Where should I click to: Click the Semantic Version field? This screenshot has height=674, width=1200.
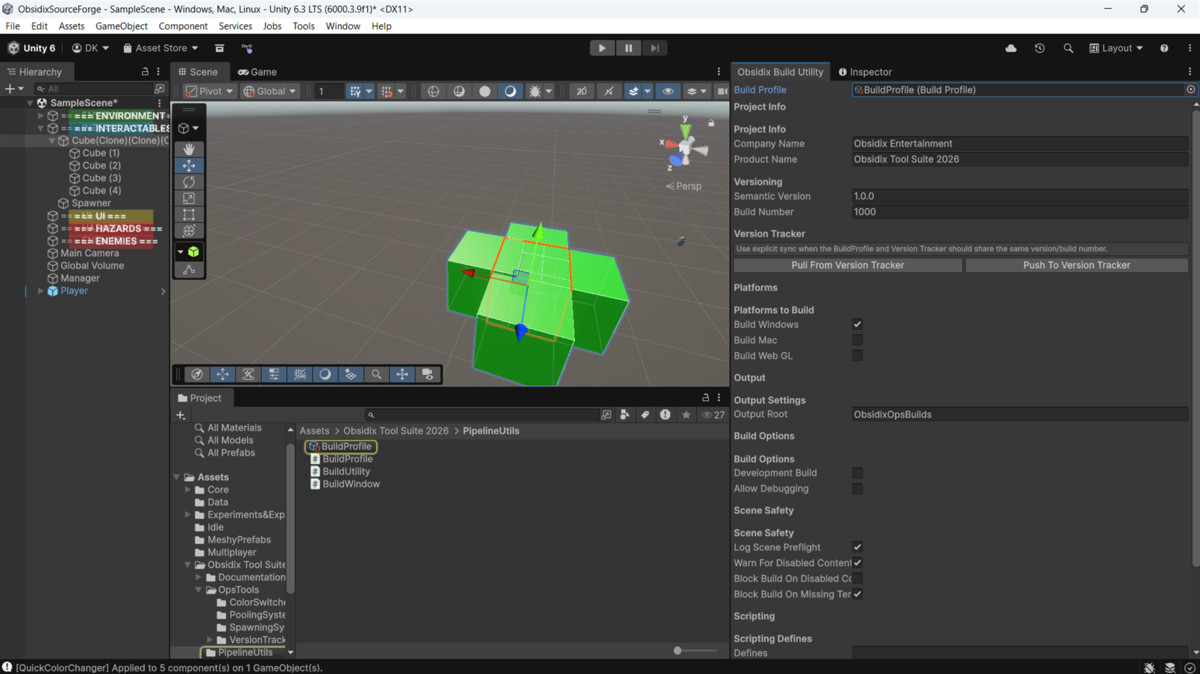(x=1020, y=196)
